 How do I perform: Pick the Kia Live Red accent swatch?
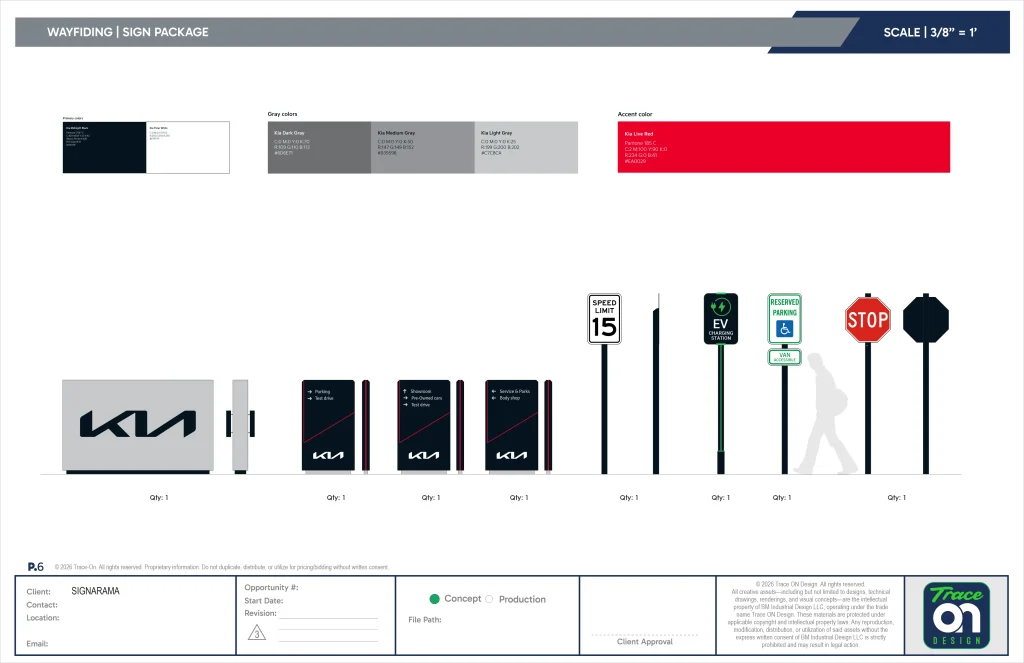click(784, 147)
